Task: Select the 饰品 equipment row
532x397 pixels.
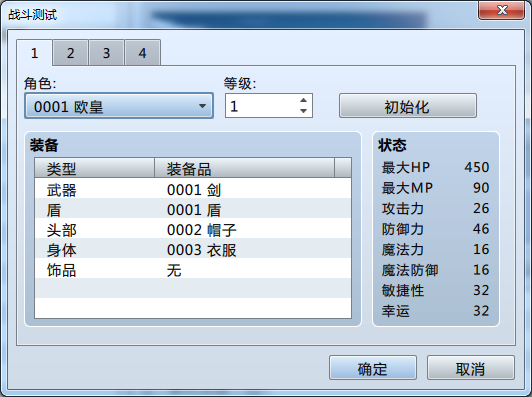Action: click(x=193, y=268)
